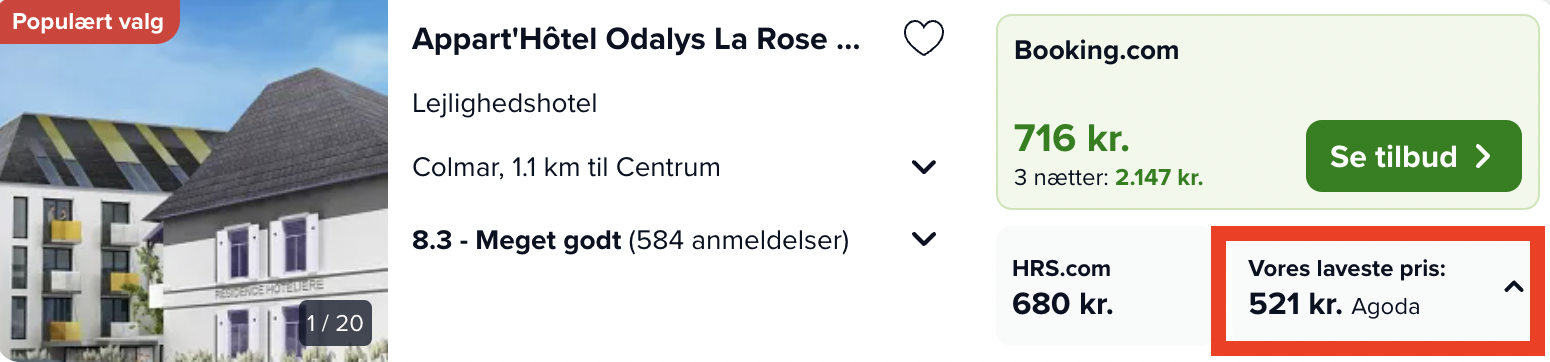Click the Booking.com provider label
Image resolution: width=1550 pixels, height=362 pixels.
pos(1096,50)
